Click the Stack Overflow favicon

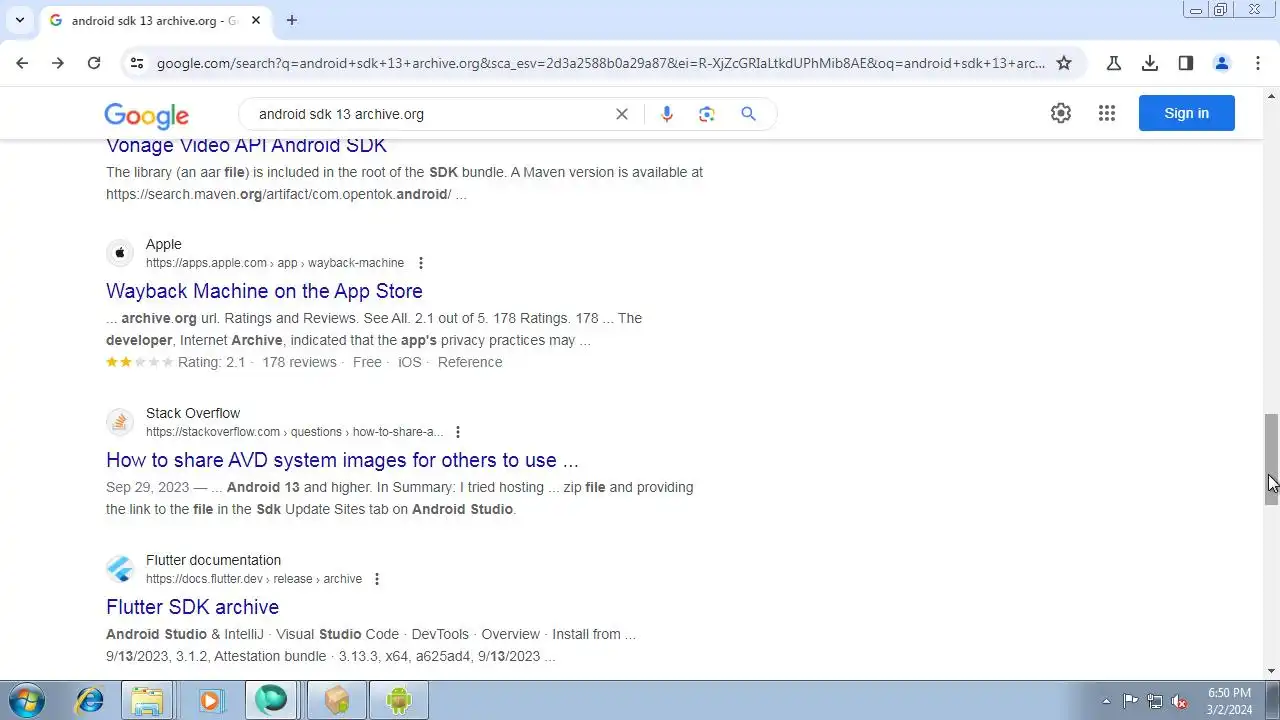pos(120,422)
